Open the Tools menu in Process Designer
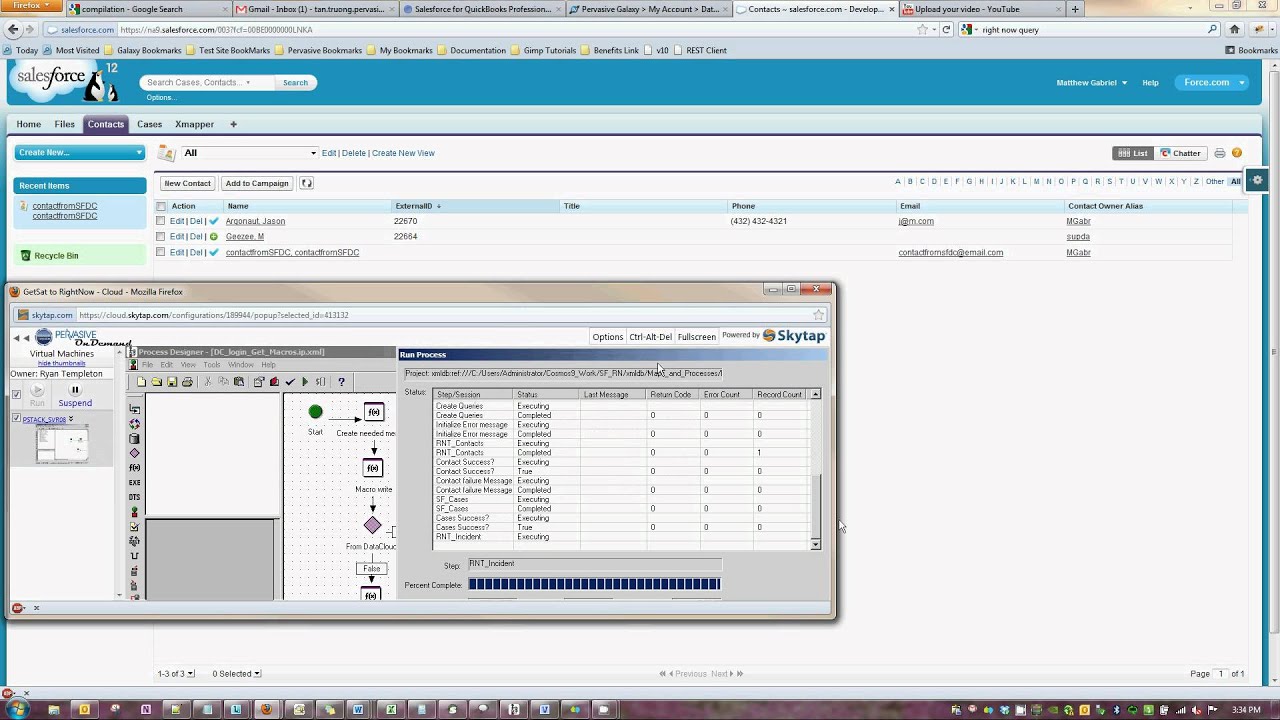This screenshot has width=1280, height=720. [x=212, y=365]
